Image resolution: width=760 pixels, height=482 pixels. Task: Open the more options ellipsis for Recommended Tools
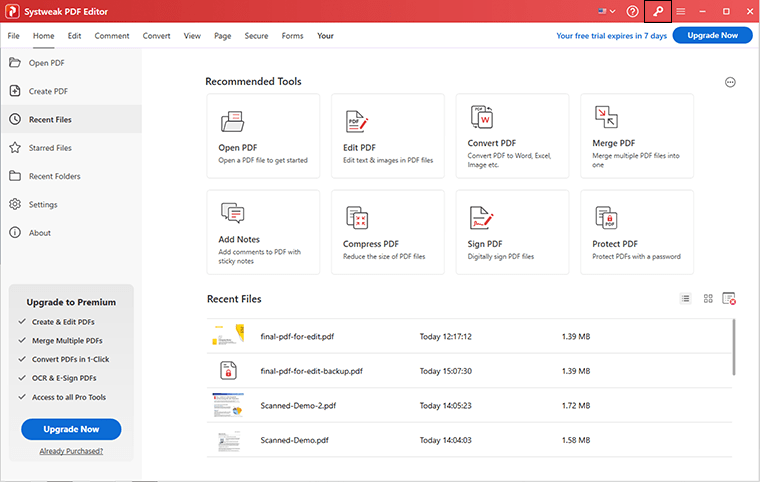tap(730, 82)
